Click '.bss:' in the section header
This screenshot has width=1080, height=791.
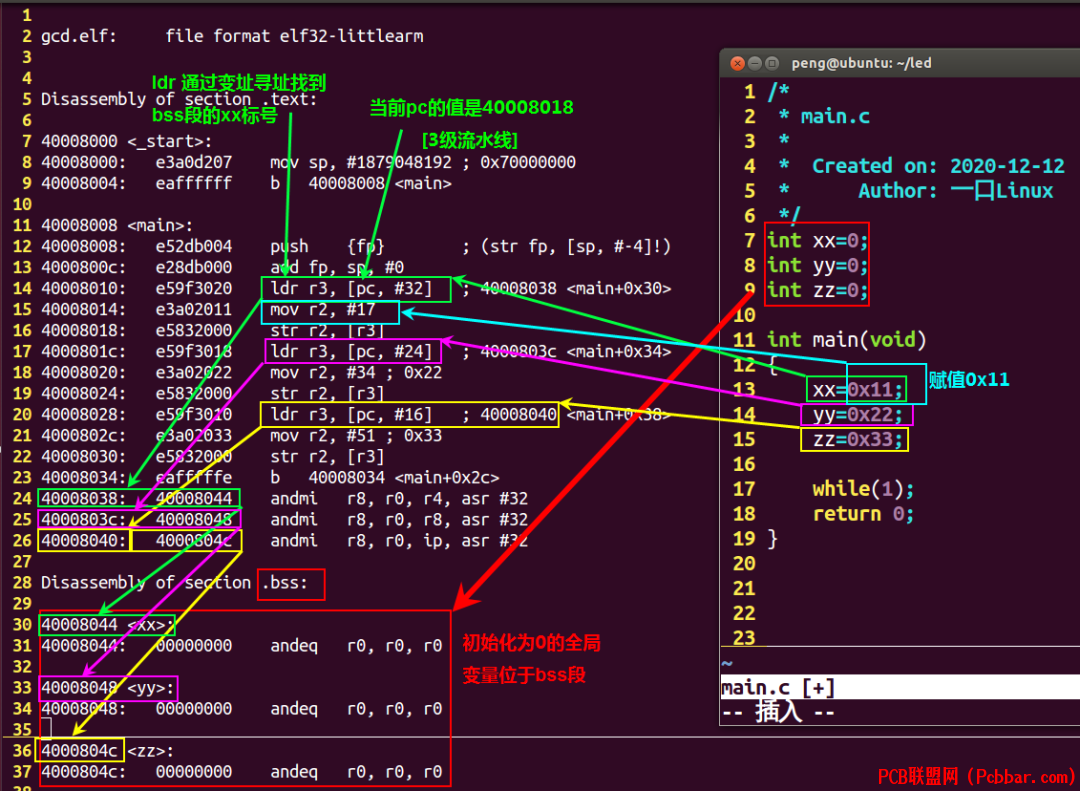click(284, 583)
